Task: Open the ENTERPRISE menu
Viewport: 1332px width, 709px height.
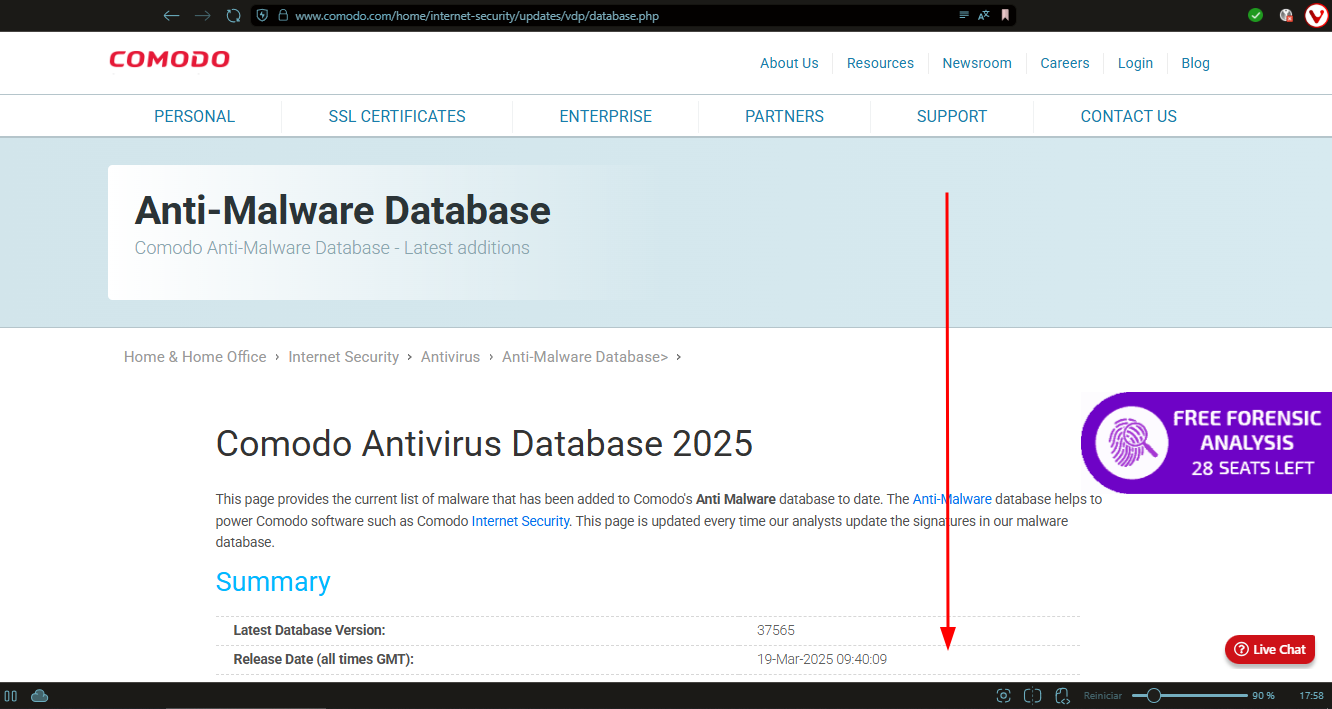Action: tap(605, 116)
